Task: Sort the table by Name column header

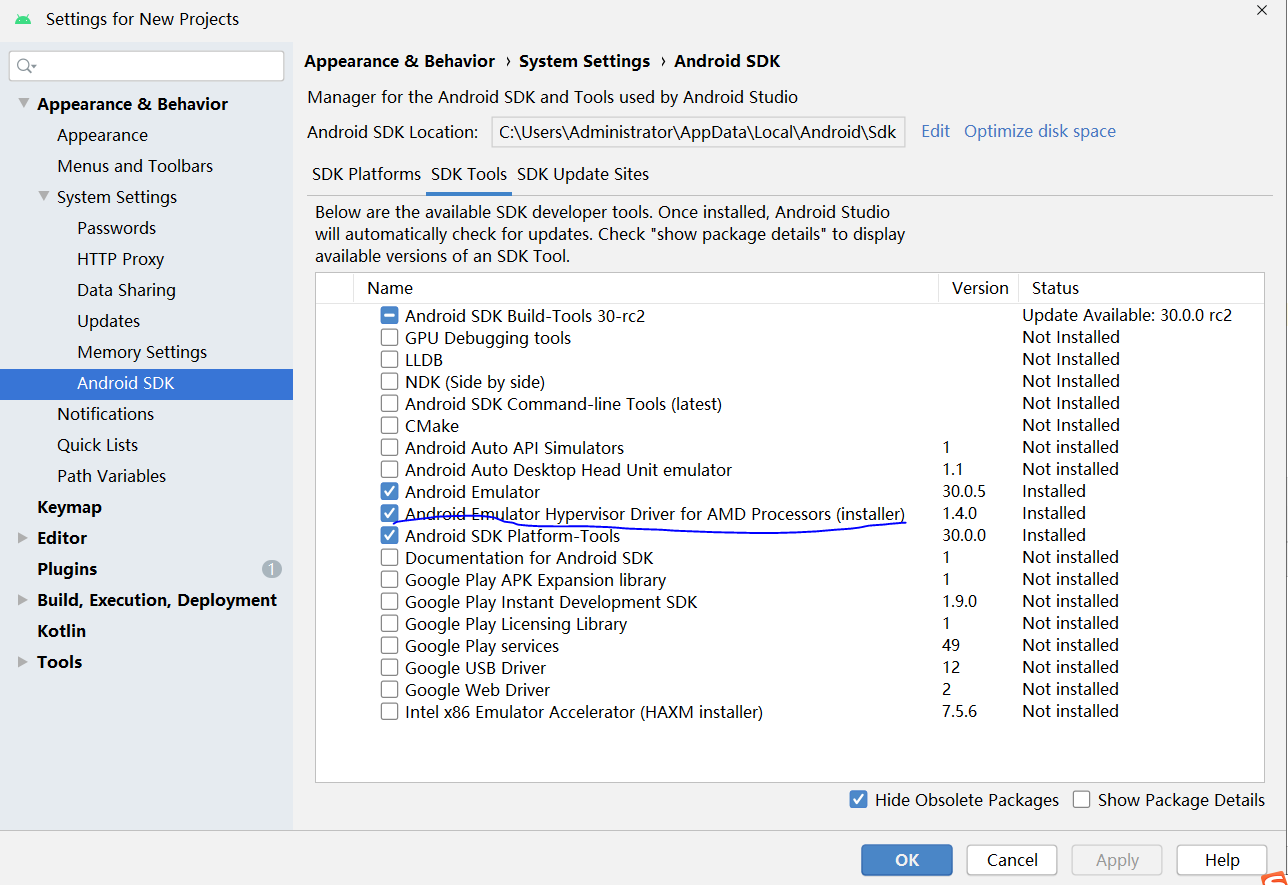Action: 646,288
